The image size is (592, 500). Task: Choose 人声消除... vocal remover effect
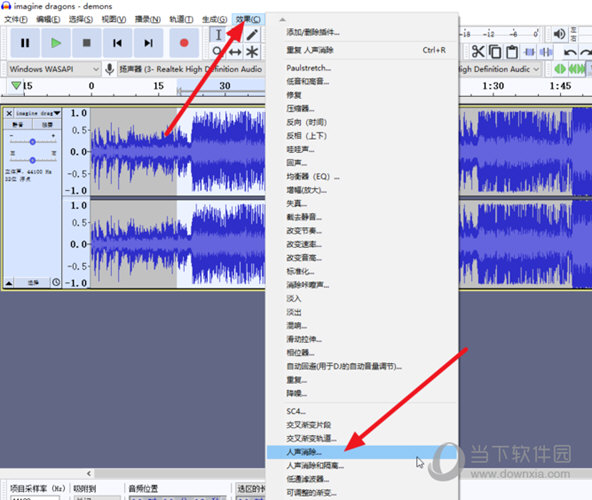click(362, 452)
